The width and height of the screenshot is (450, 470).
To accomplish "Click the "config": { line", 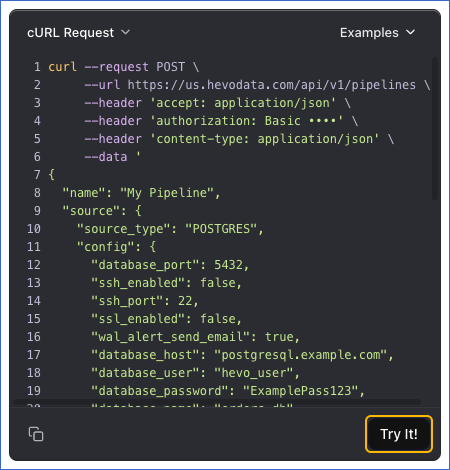I will pyautogui.click(x=116, y=247).
